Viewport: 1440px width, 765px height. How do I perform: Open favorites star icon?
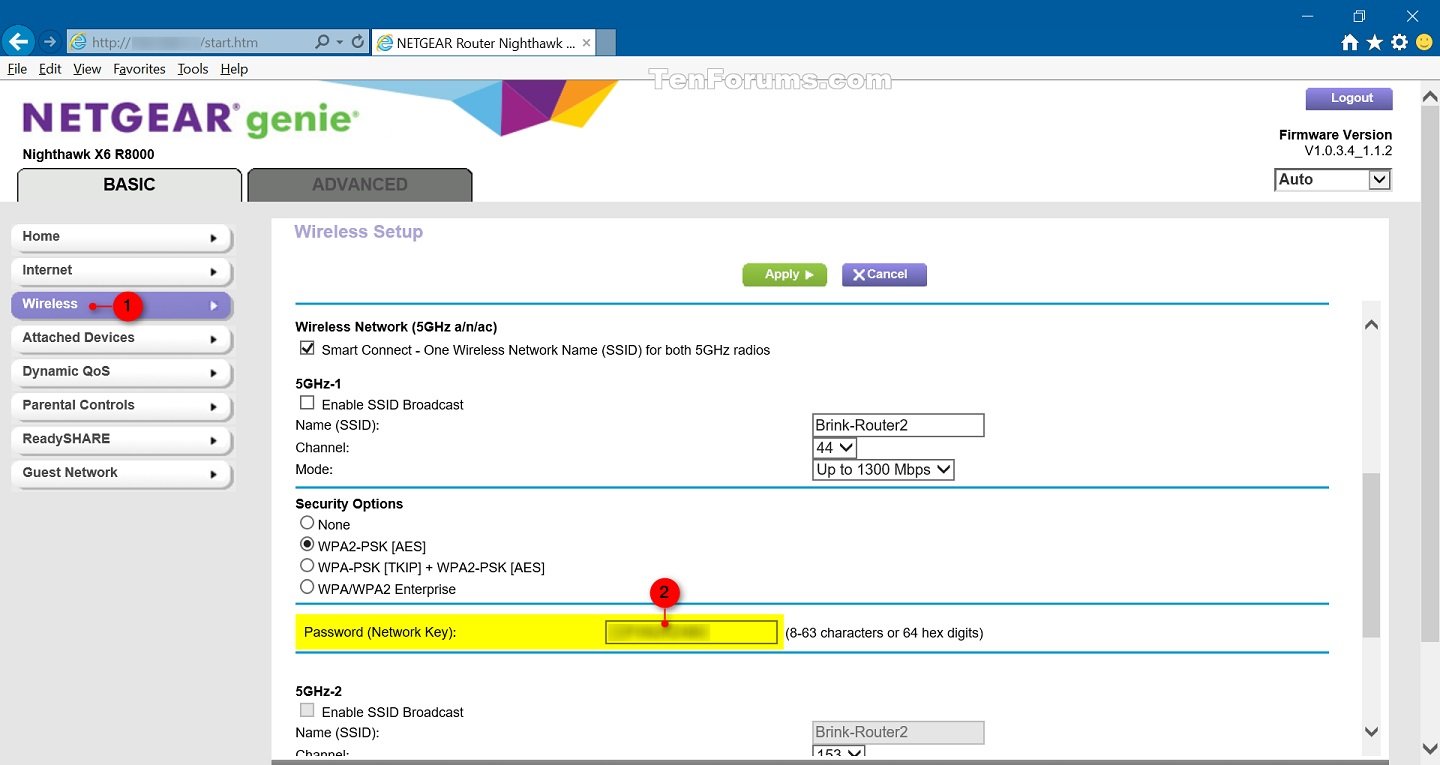tap(1374, 42)
